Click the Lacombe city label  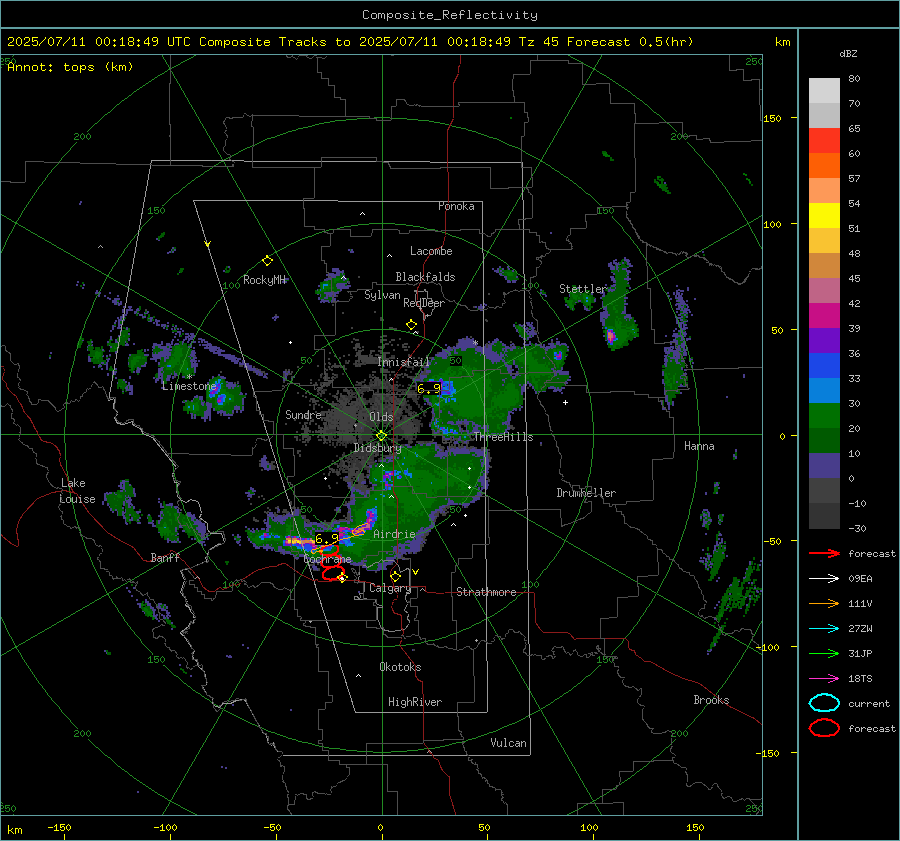click(431, 251)
